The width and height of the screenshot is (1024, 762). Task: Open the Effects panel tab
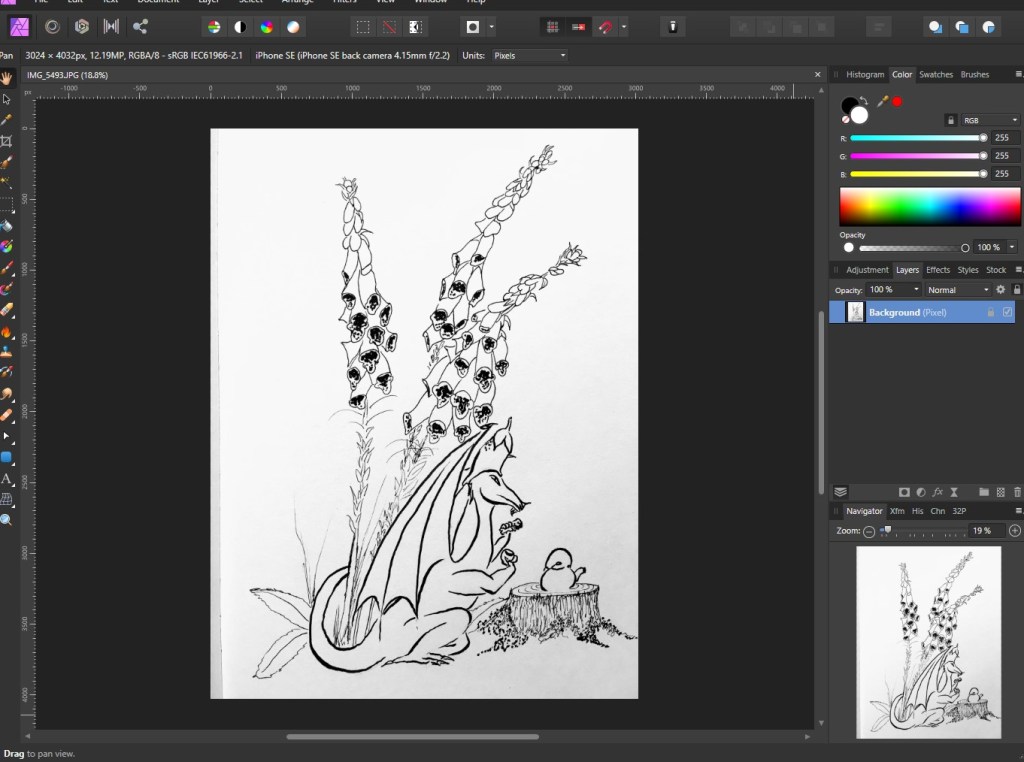tap(938, 270)
